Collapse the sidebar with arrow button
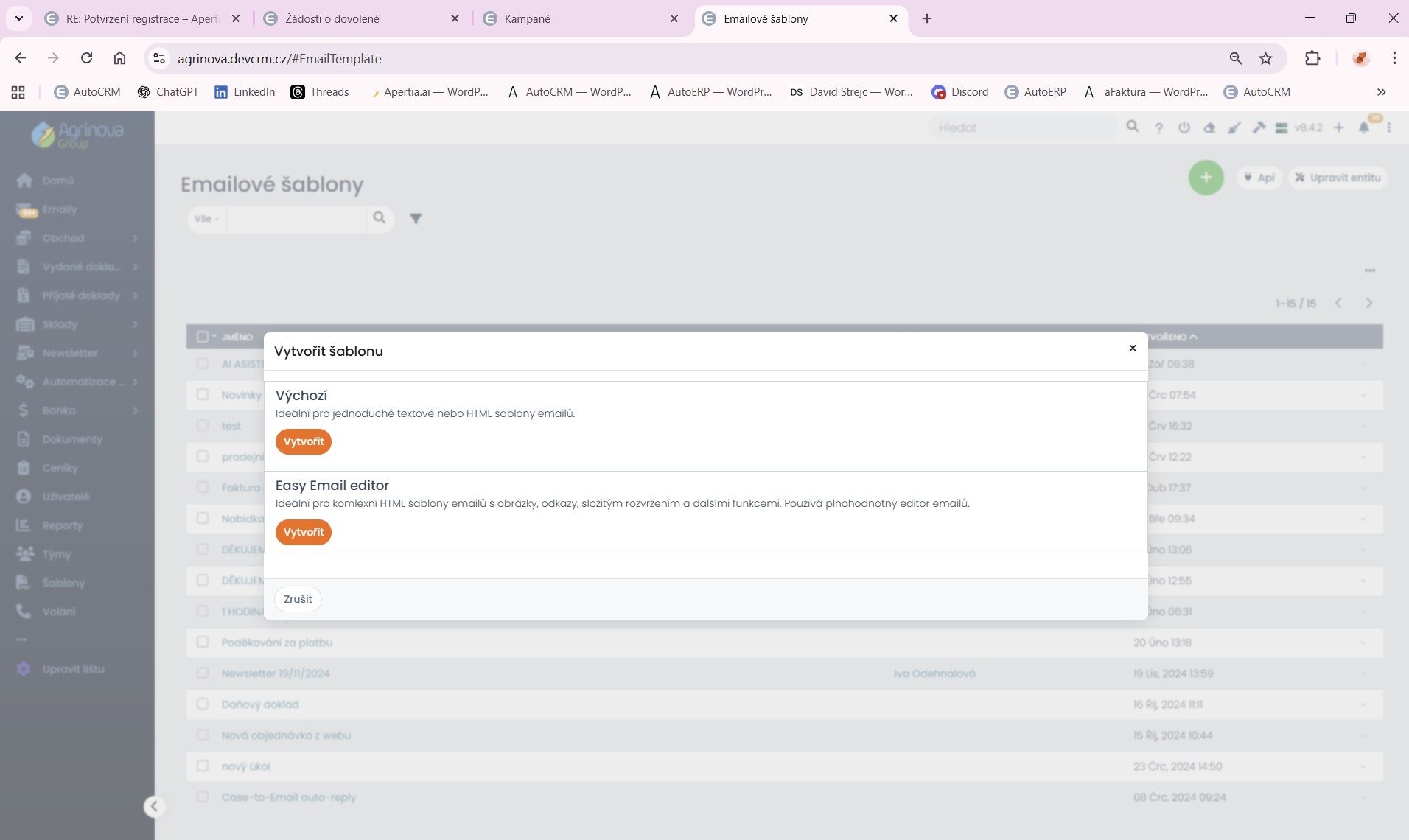Screen dimensions: 1409x840 pyautogui.click(x=154, y=807)
